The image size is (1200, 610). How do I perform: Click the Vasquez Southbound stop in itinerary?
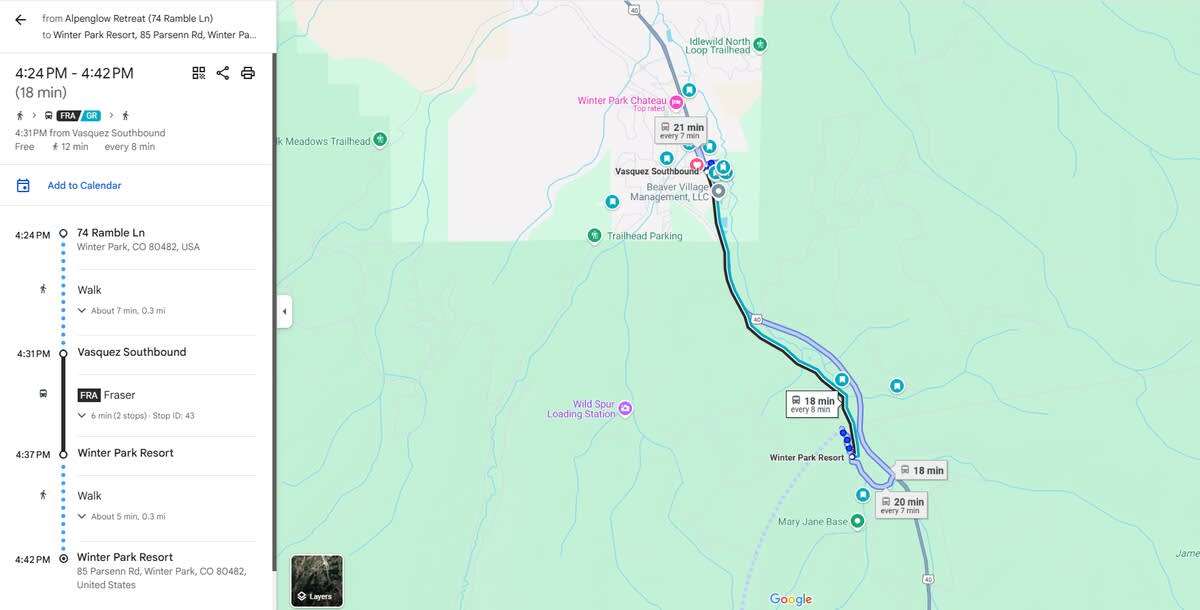click(132, 352)
